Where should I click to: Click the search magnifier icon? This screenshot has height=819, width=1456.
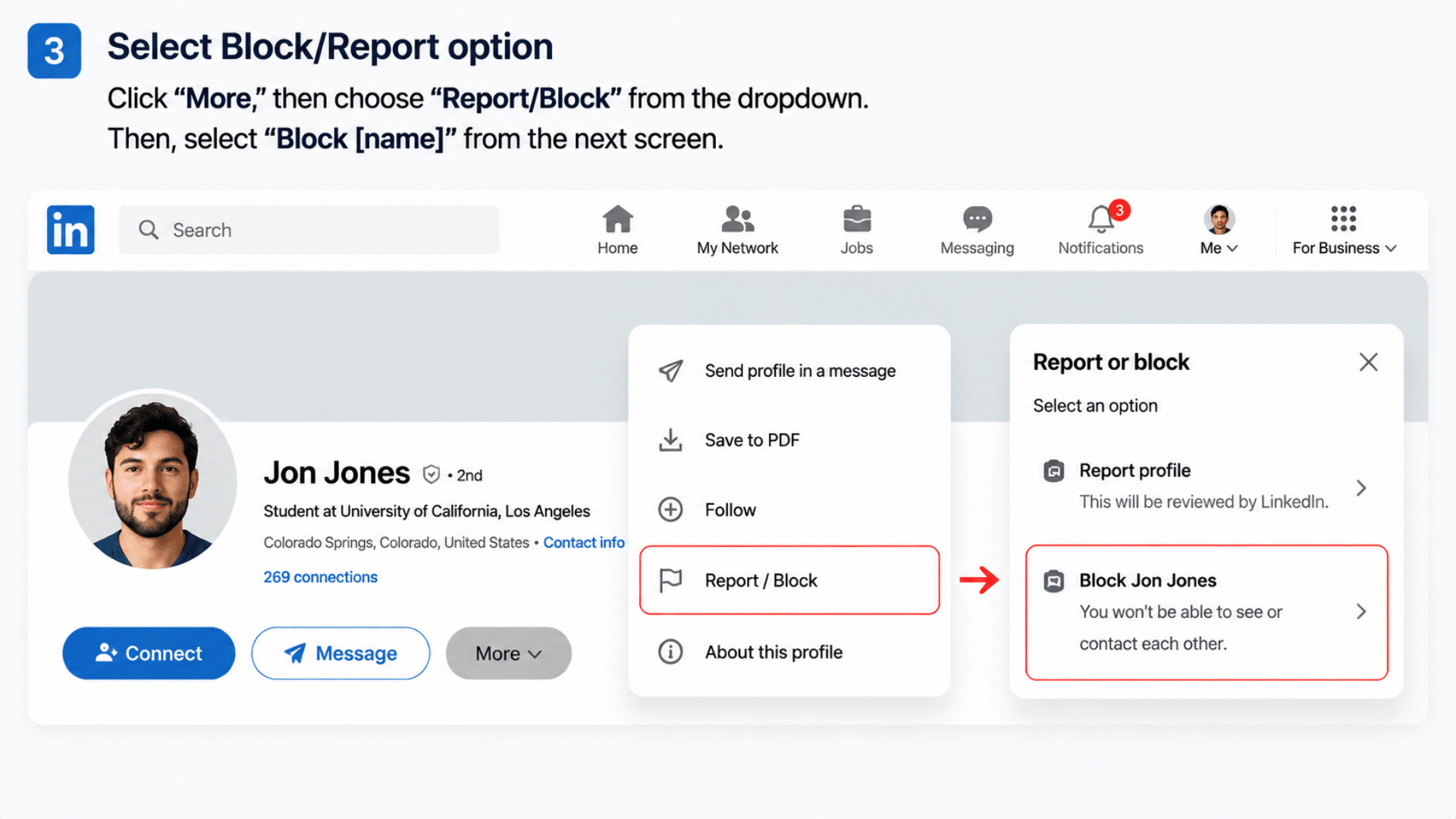[x=149, y=230]
